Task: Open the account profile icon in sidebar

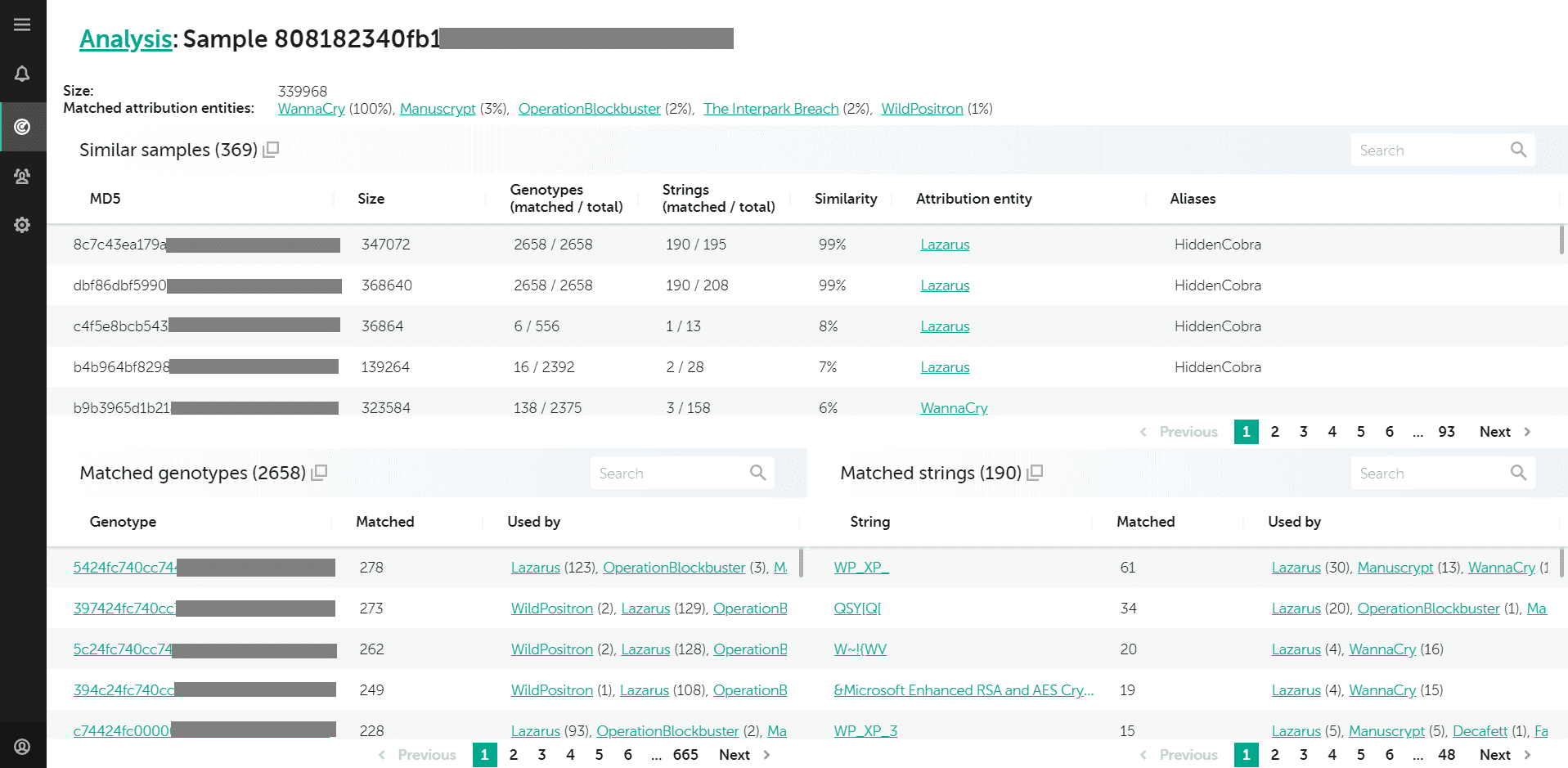Action: coord(22,746)
